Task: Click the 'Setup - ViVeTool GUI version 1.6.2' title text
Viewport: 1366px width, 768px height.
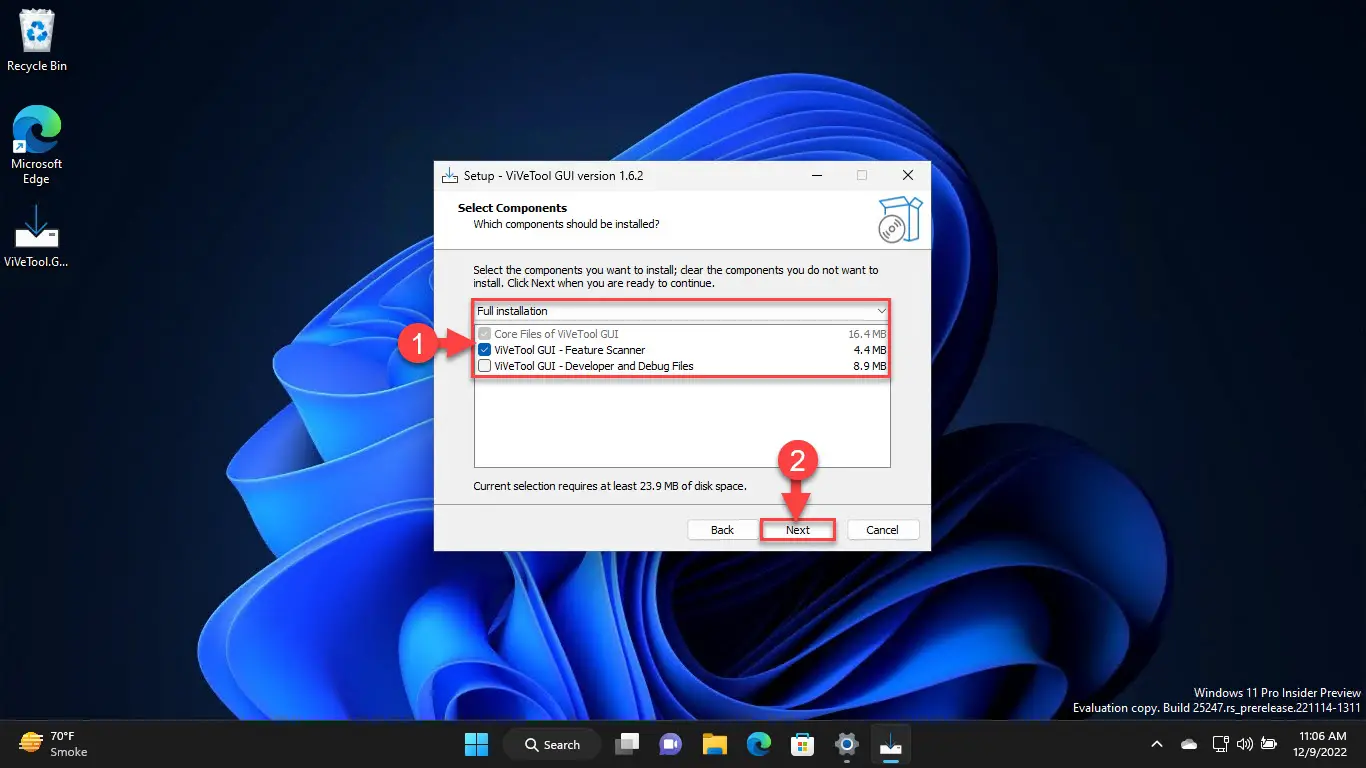Action: click(x=553, y=175)
